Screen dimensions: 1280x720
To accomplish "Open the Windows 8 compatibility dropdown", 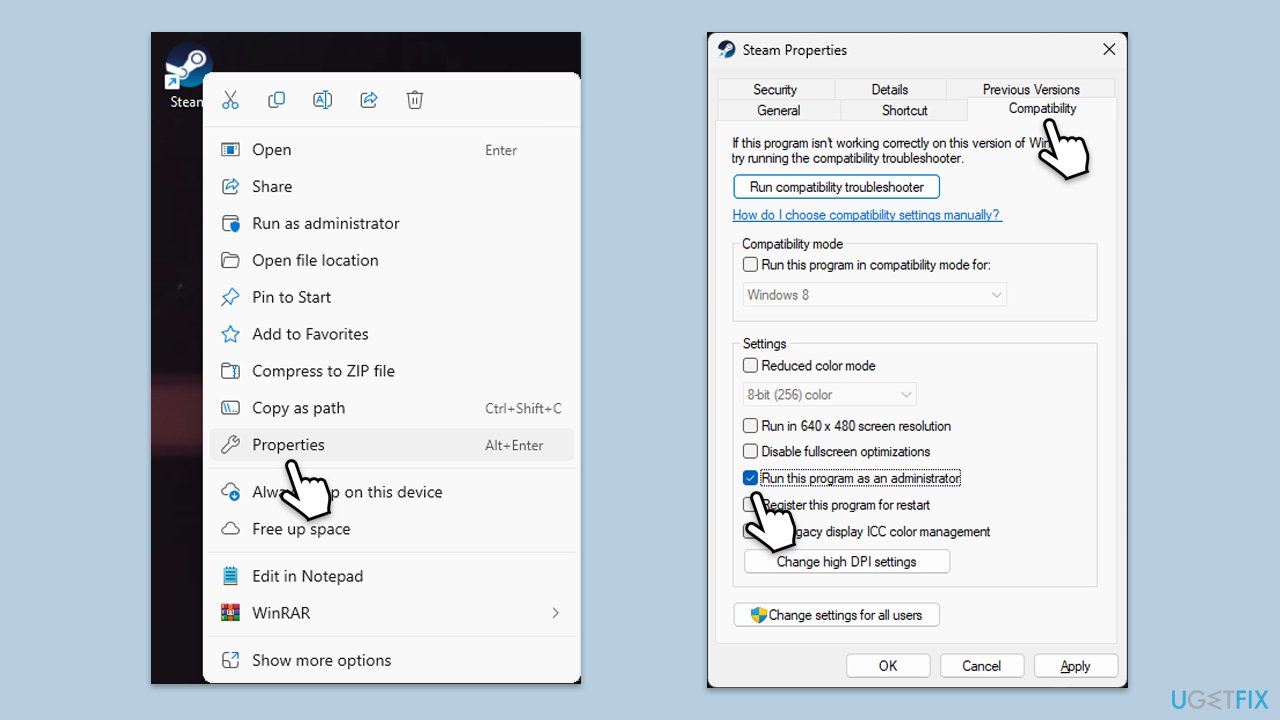I will click(875, 295).
